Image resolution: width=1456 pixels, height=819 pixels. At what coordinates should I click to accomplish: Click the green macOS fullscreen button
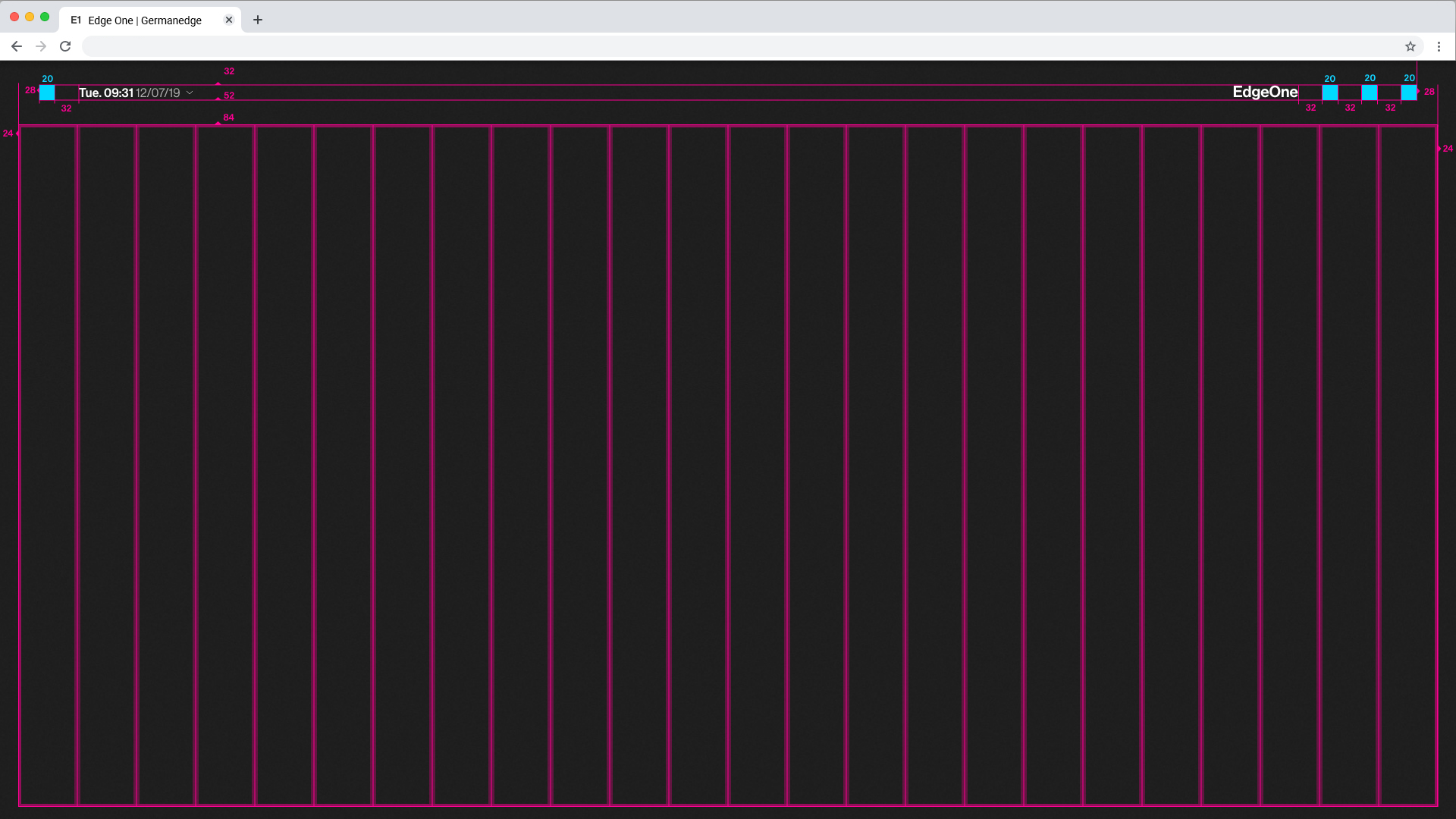point(45,17)
